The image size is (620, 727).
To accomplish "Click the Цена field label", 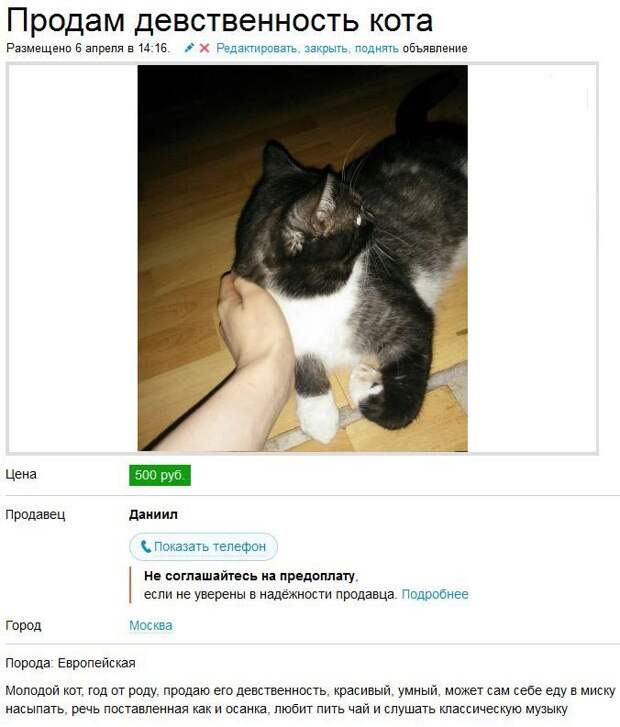I will click(21, 474).
